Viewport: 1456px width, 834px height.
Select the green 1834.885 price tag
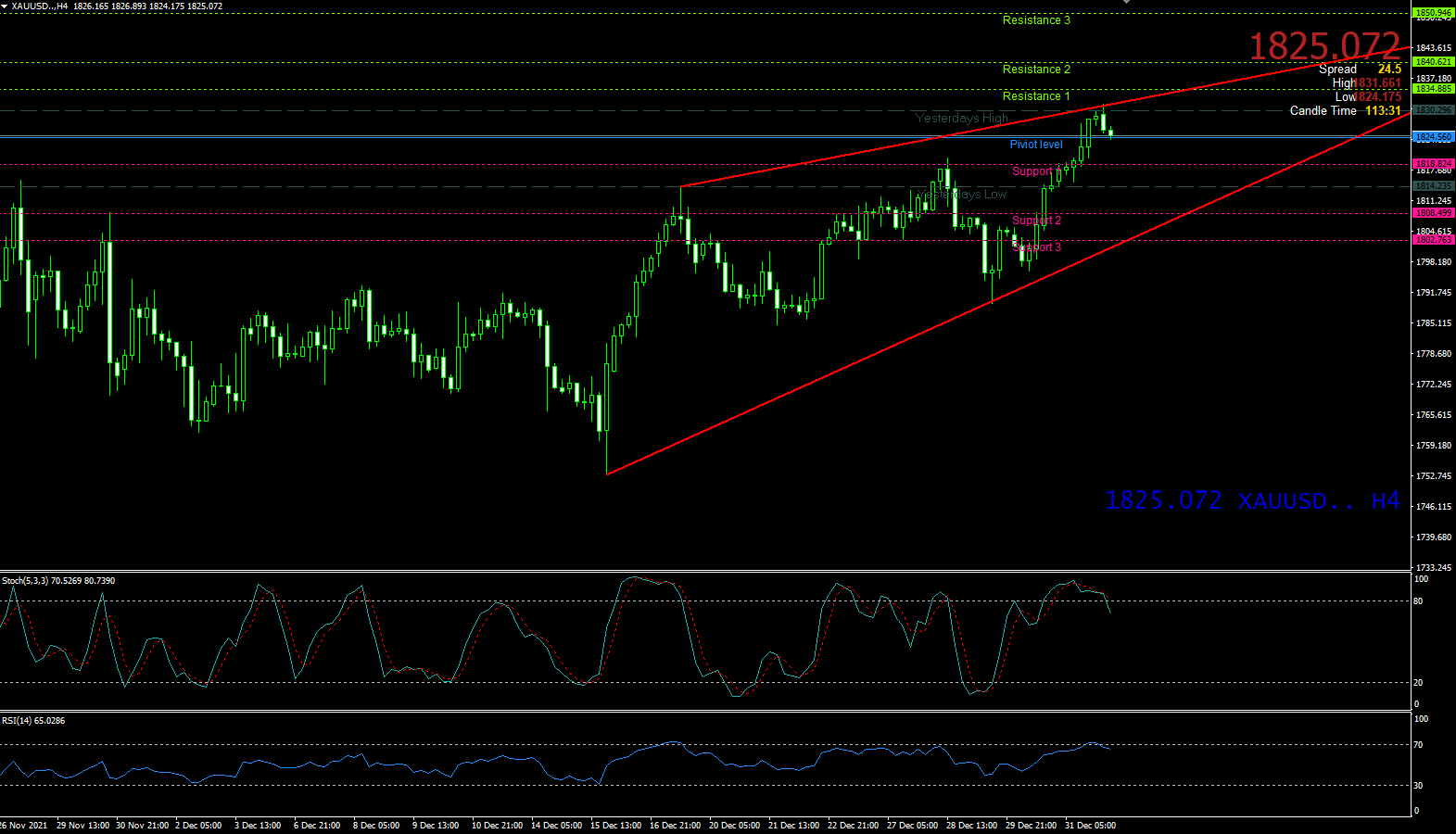click(1433, 89)
